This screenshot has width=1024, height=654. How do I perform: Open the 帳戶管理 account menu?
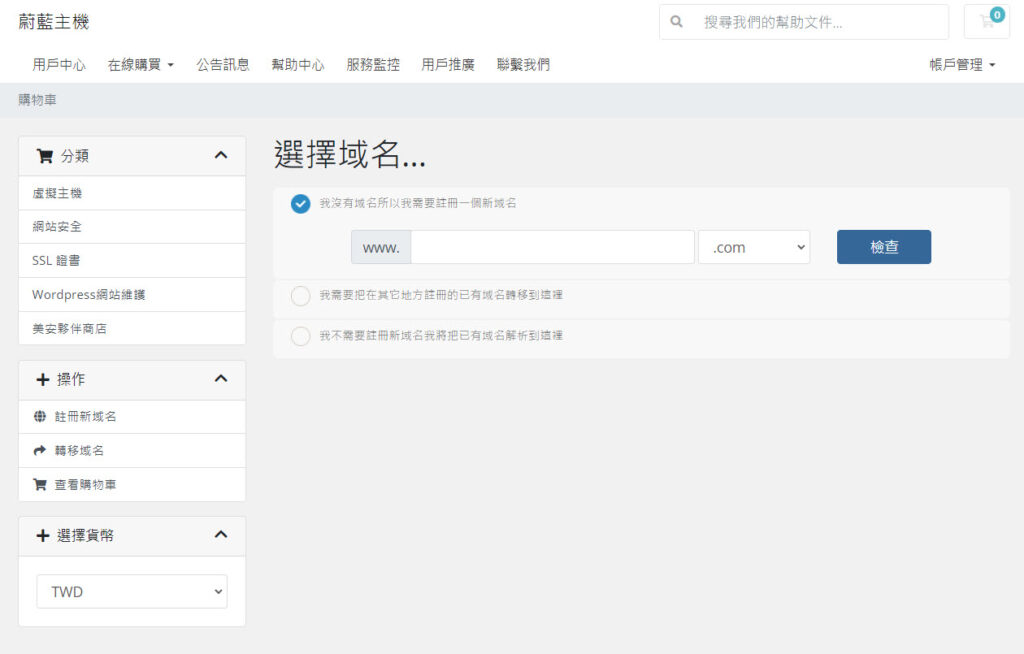[962, 65]
